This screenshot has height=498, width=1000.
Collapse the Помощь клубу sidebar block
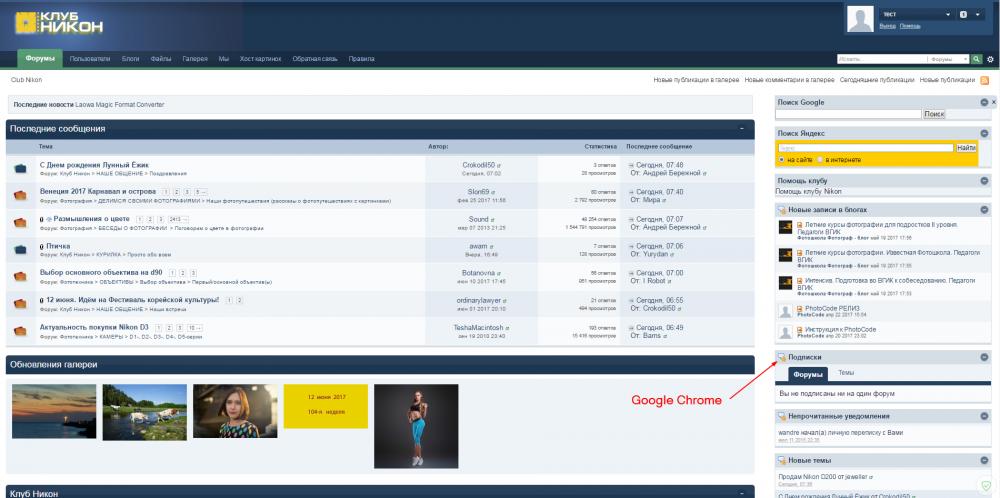pos(984,181)
